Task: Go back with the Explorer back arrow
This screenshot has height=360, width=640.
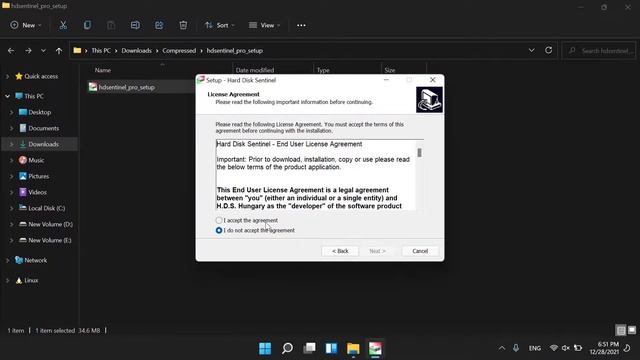Action: pos(11,51)
